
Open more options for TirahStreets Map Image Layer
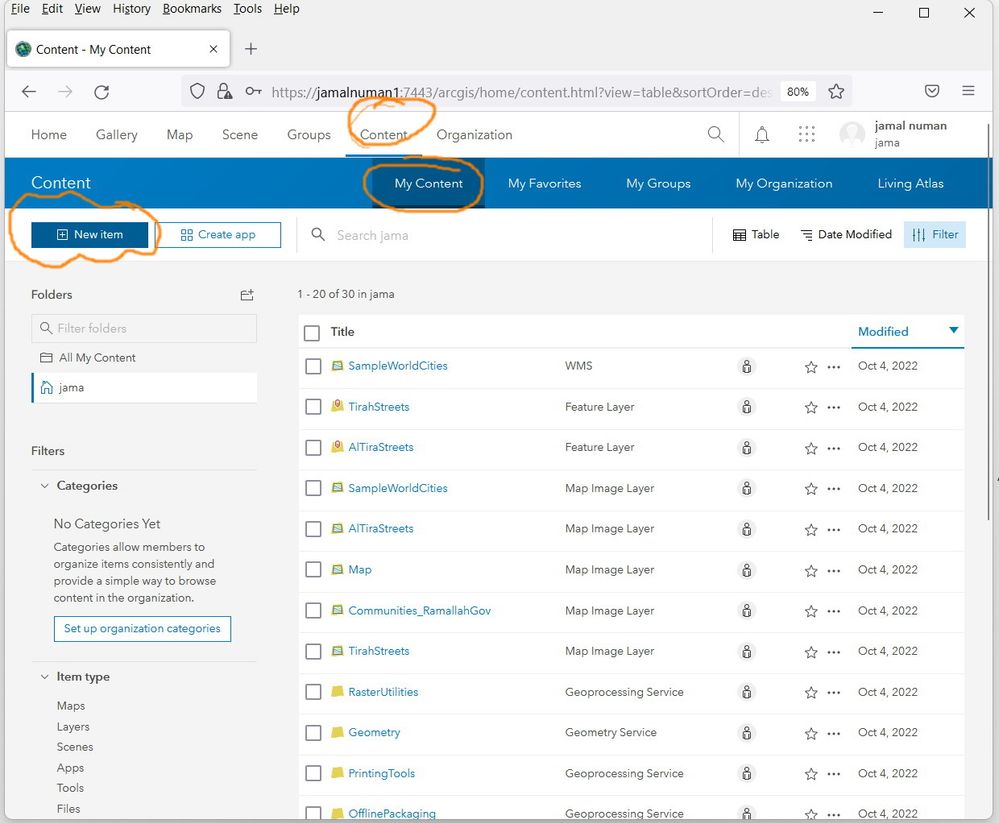[x=833, y=652]
